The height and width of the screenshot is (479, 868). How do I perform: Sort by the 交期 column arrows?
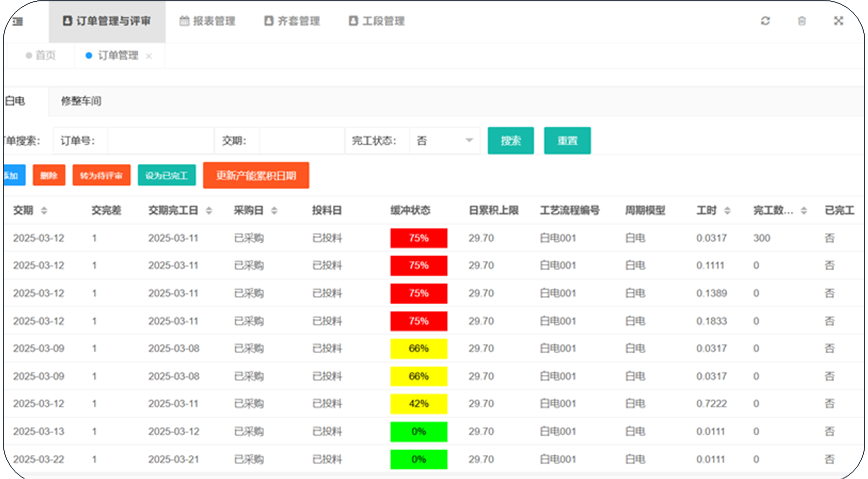[44, 210]
